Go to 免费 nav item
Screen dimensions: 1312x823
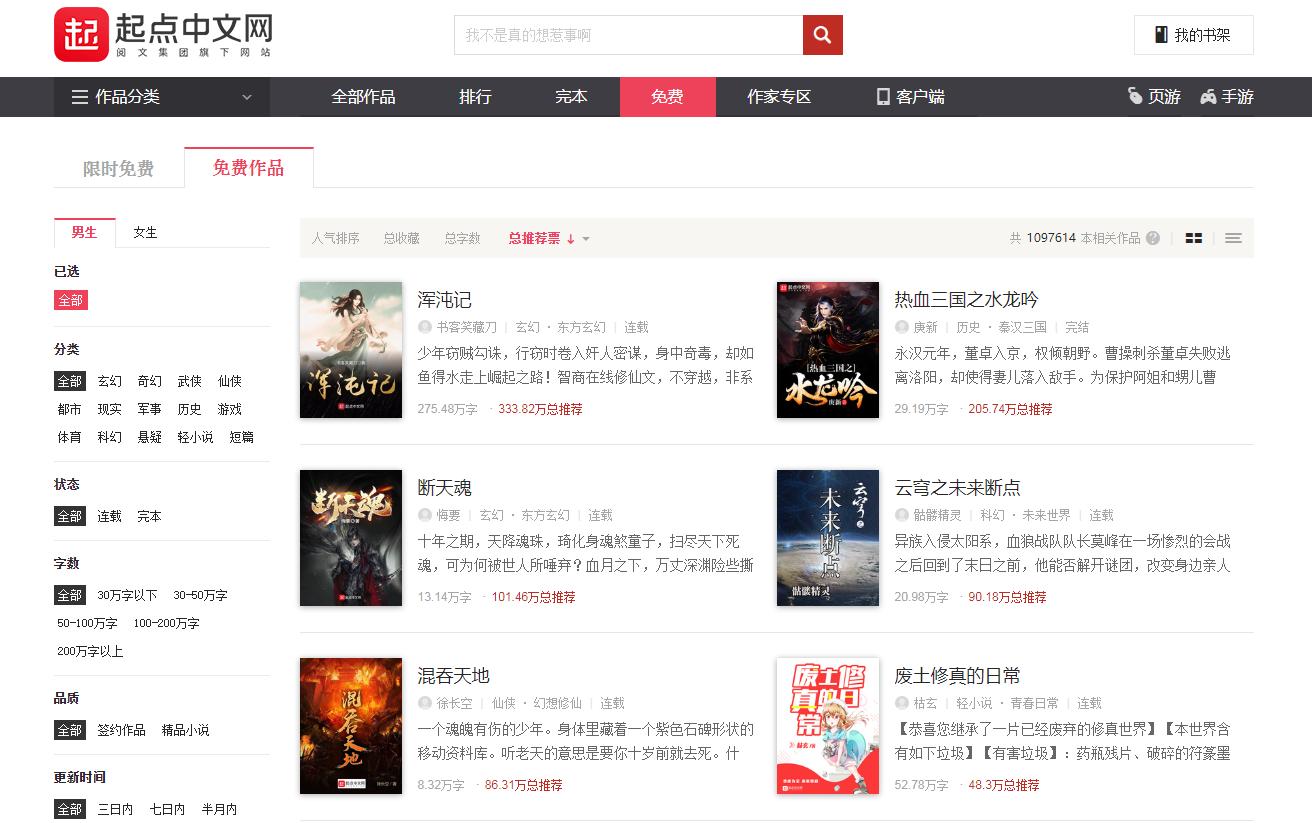[x=668, y=97]
